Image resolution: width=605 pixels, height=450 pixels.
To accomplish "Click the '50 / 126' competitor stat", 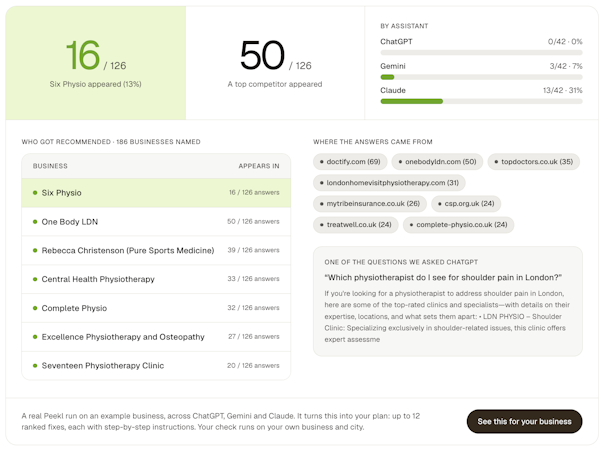I will pyautogui.click(x=275, y=56).
